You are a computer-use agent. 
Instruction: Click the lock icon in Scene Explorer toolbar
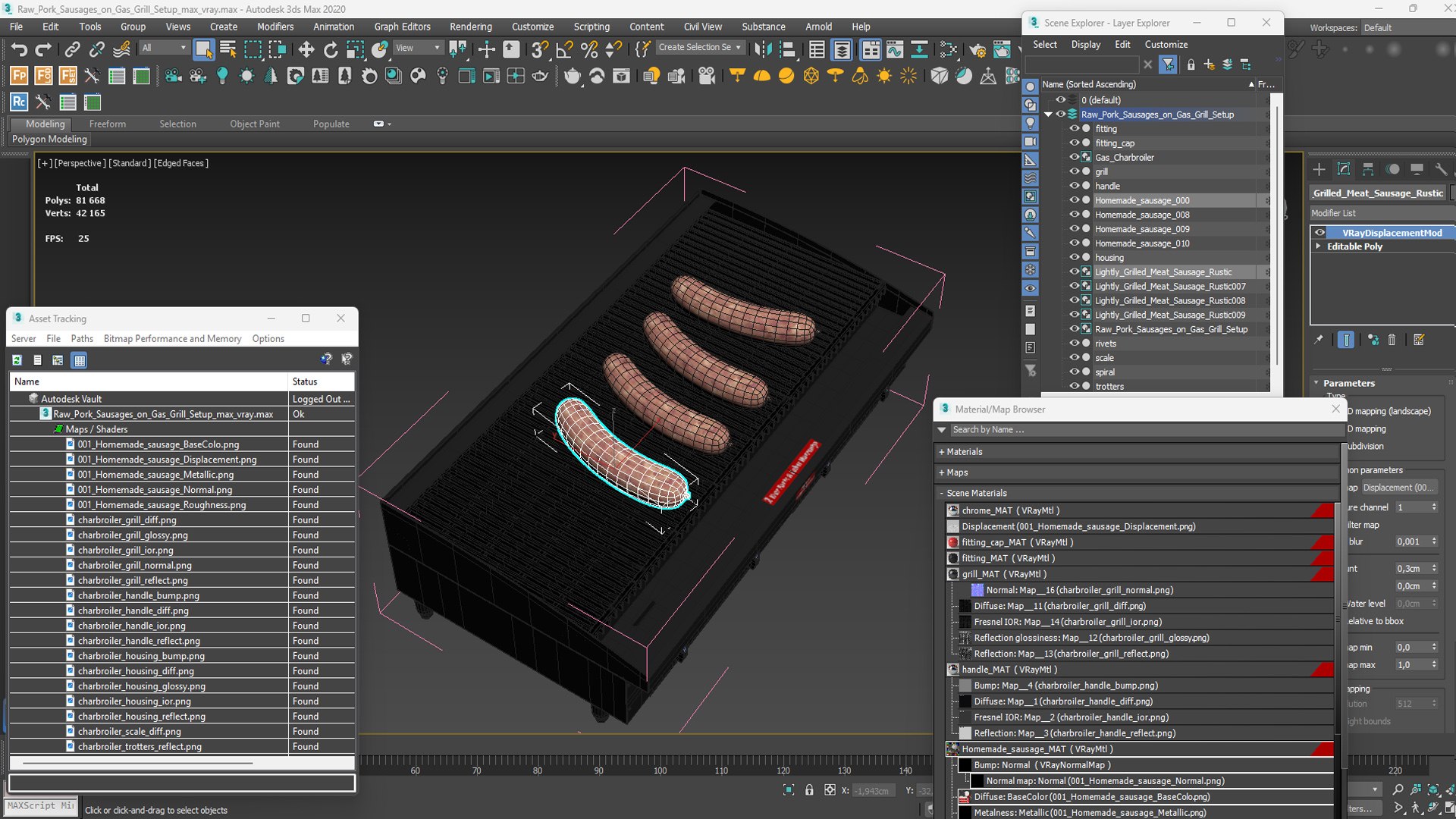(1191, 64)
